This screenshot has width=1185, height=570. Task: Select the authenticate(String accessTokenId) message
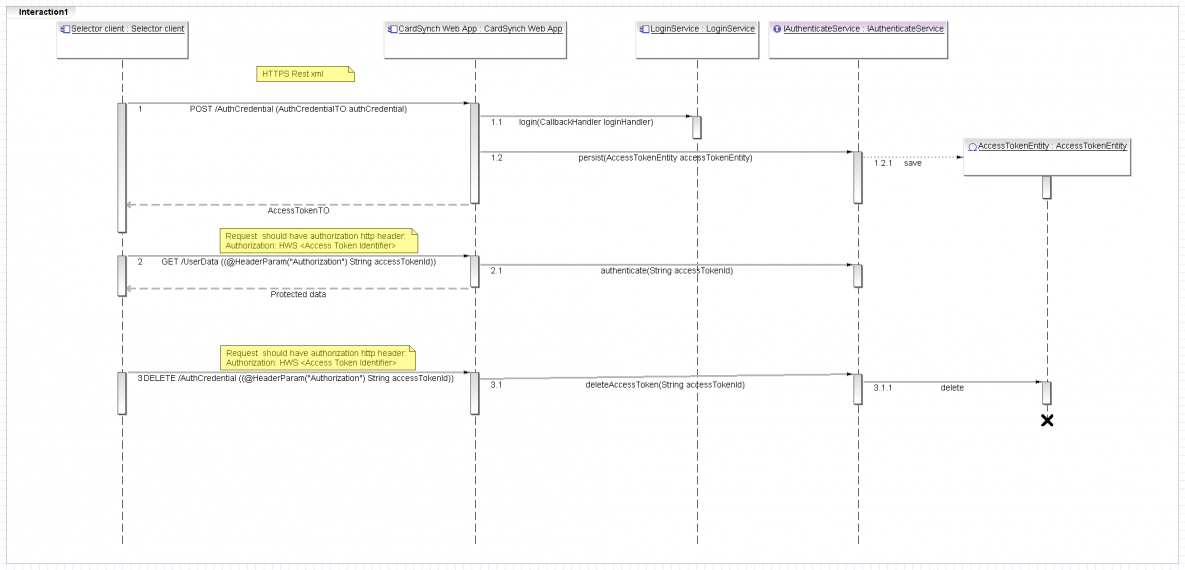click(666, 270)
